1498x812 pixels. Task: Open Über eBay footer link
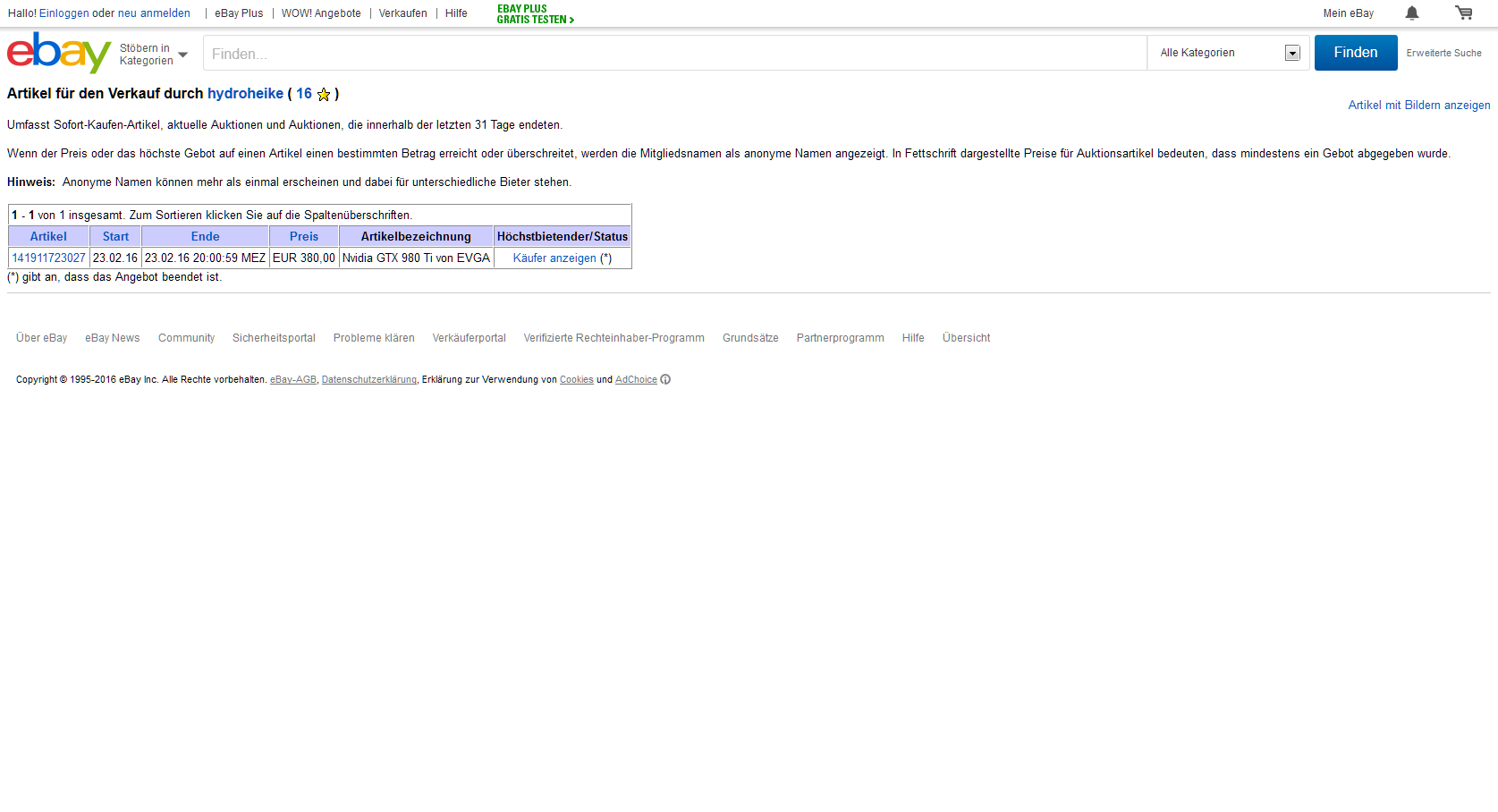point(41,338)
